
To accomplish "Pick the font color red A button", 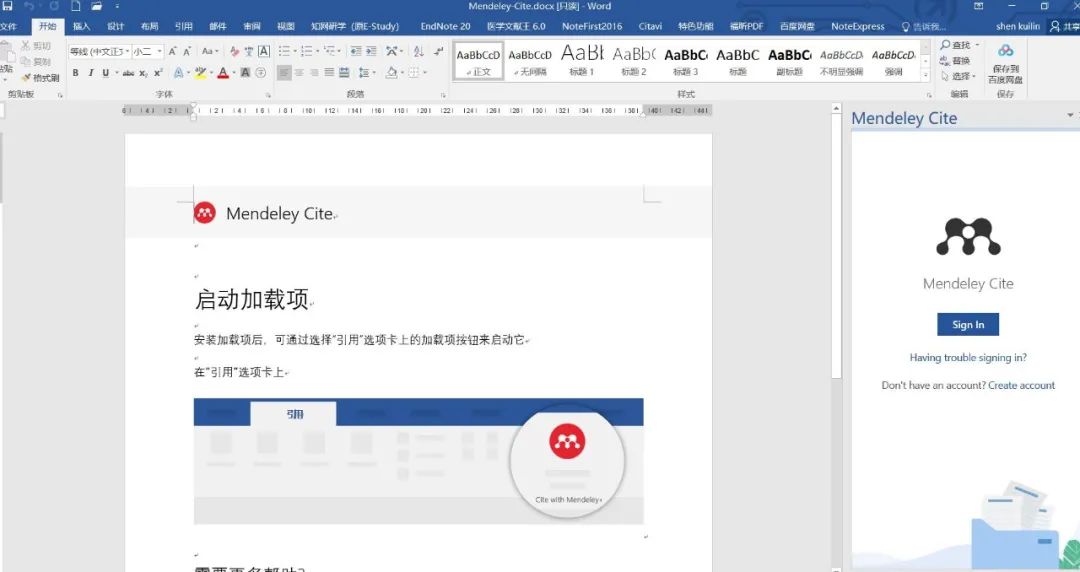I will [222, 73].
